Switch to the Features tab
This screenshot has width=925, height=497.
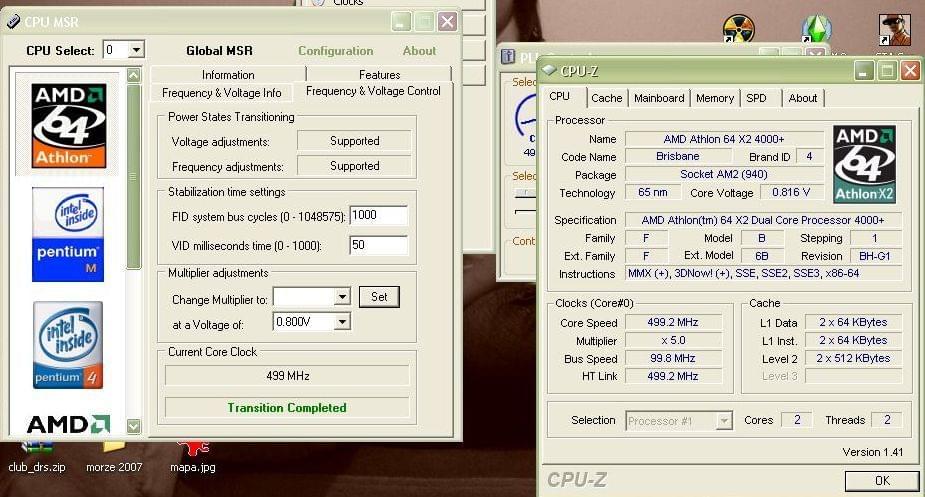(379, 74)
